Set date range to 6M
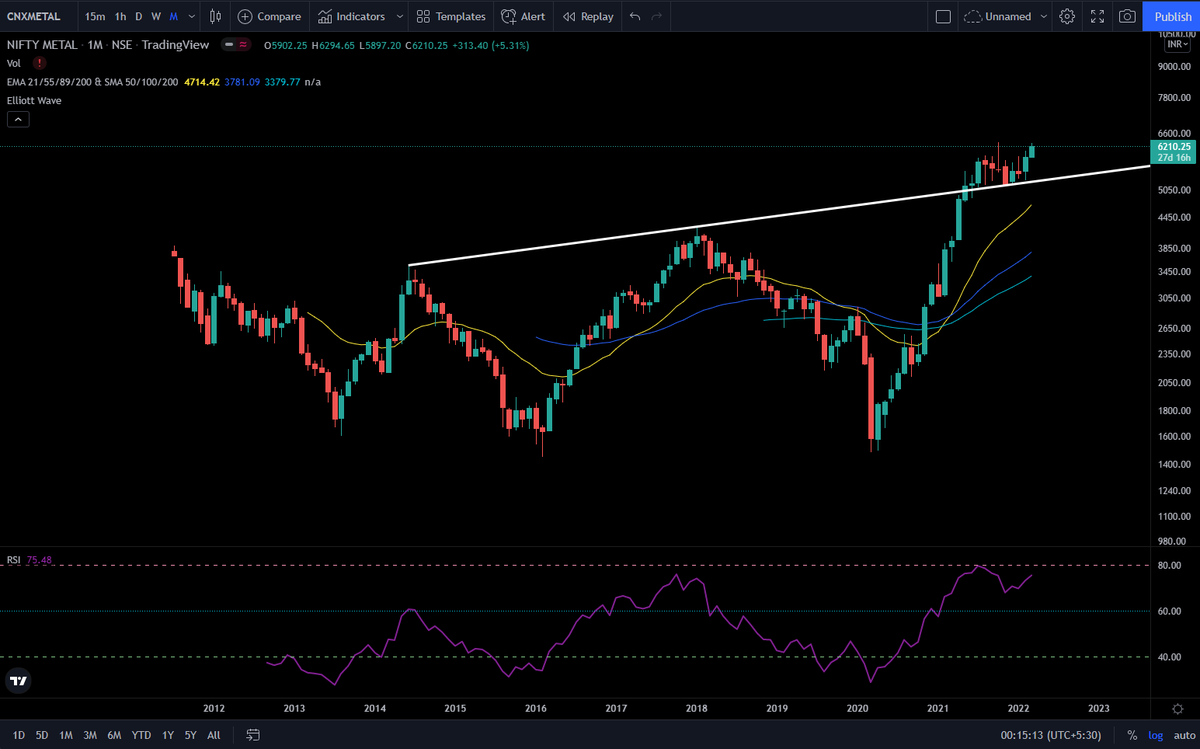Image resolution: width=1200 pixels, height=749 pixels. [114, 735]
